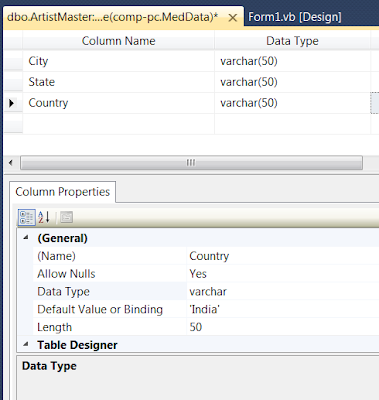Activate the dbo.ArtistMaster table tab
The image size is (379, 400).
coord(113,17)
